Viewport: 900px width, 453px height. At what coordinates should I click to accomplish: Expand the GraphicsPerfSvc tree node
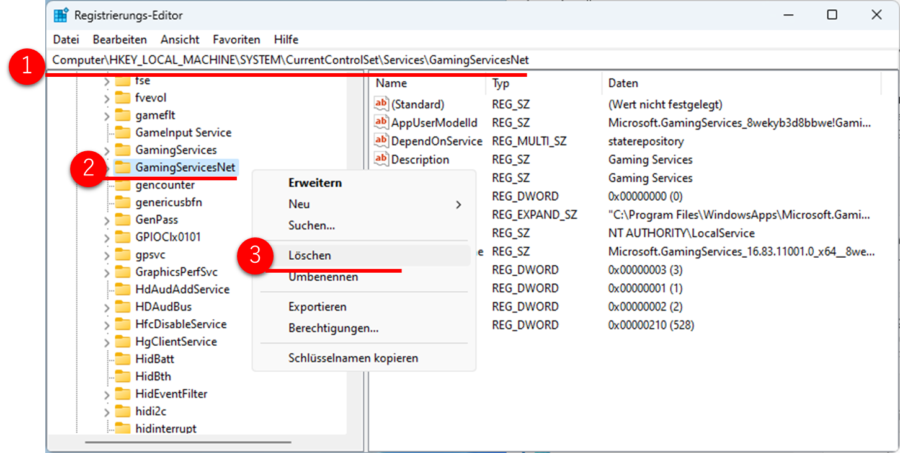coord(107,273)
